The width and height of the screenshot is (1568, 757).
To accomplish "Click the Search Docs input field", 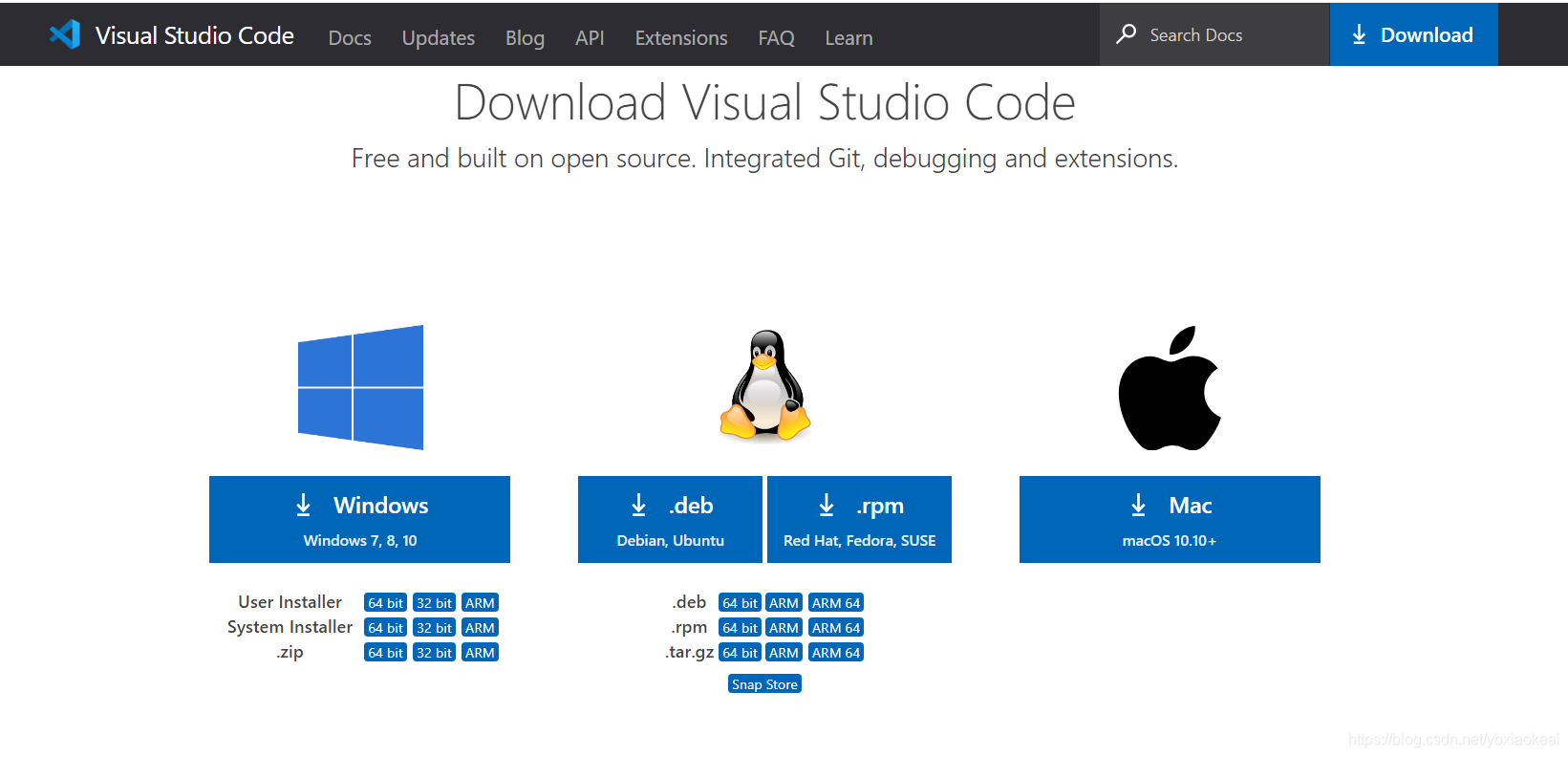I will tap(1214, 34).
